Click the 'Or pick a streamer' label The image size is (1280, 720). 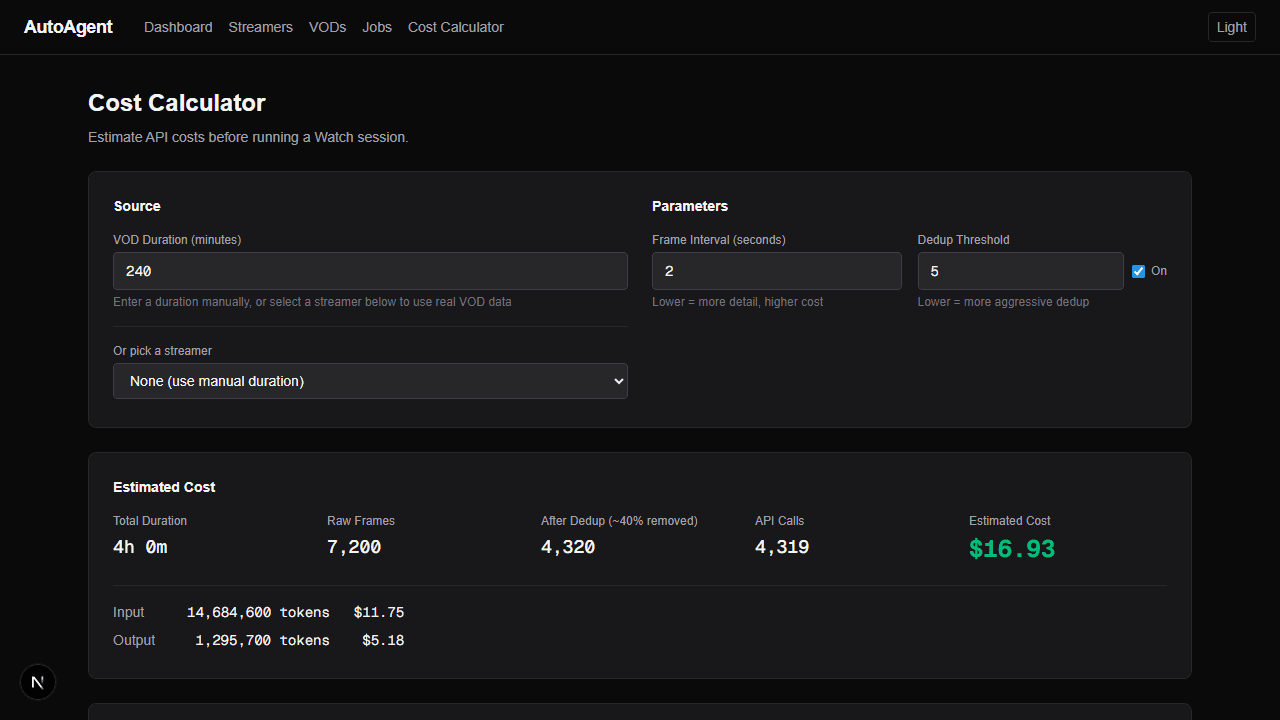pos(163,351)
